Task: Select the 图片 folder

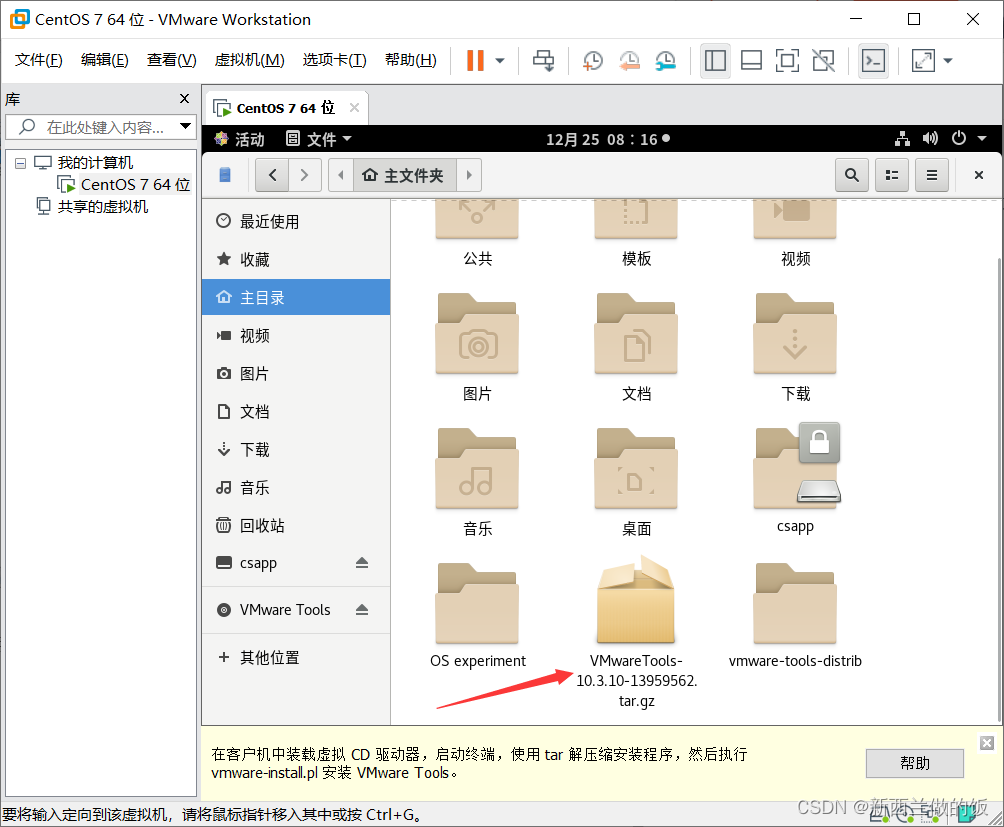Action: [478, 348]
